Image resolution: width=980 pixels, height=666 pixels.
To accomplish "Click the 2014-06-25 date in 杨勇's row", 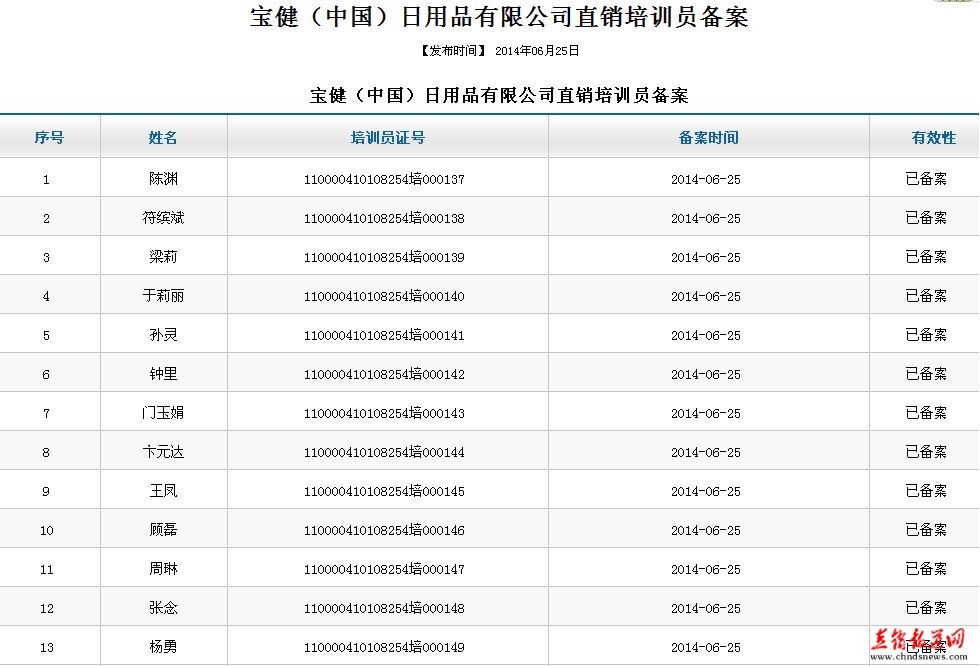I will [x=706, y=647].
